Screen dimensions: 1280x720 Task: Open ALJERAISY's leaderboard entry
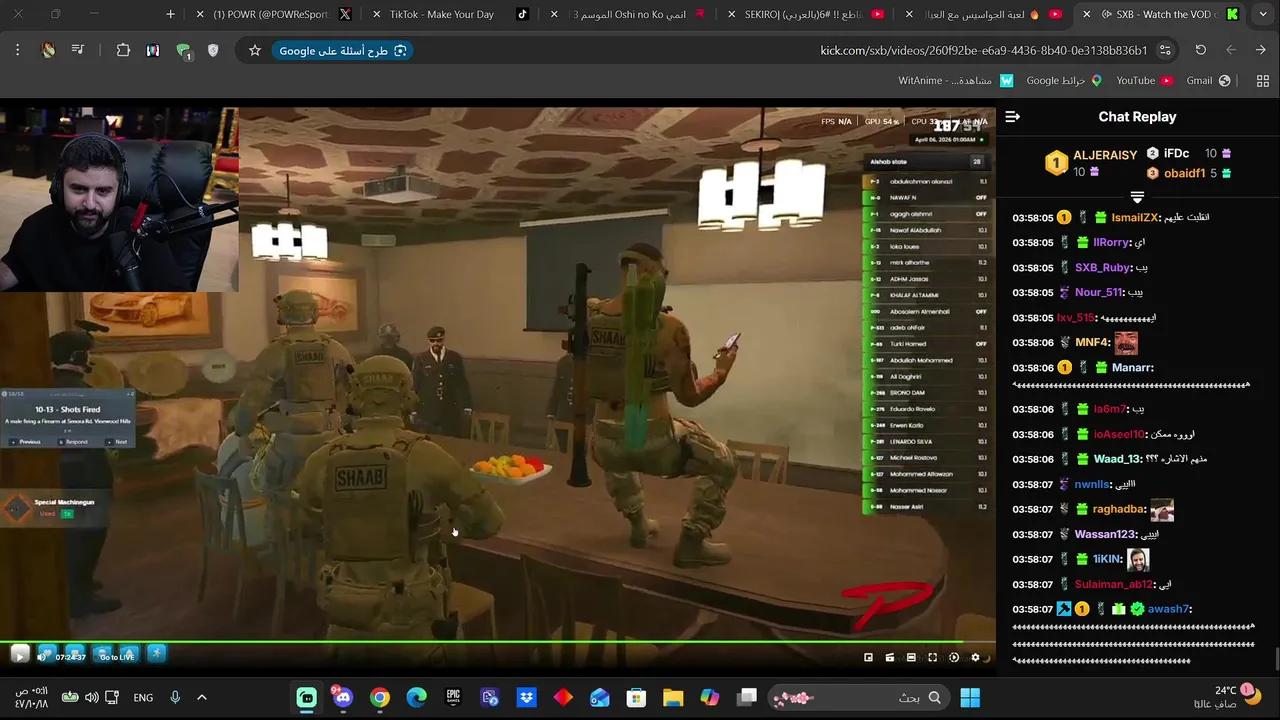(x=1091, y=163)
